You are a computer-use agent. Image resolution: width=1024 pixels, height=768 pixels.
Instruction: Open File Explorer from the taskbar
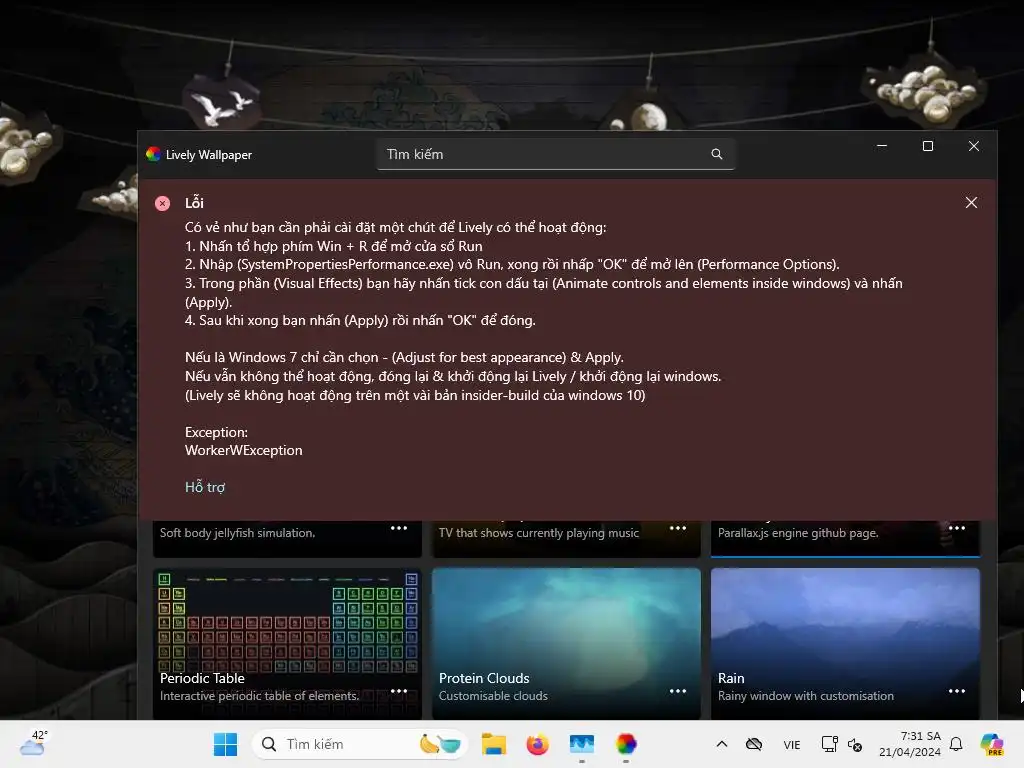[x=494, y=744]
